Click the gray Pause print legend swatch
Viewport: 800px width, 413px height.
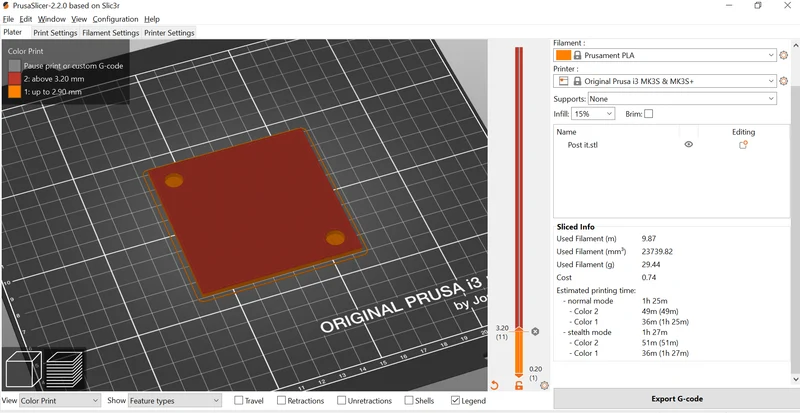click(15, 65)
